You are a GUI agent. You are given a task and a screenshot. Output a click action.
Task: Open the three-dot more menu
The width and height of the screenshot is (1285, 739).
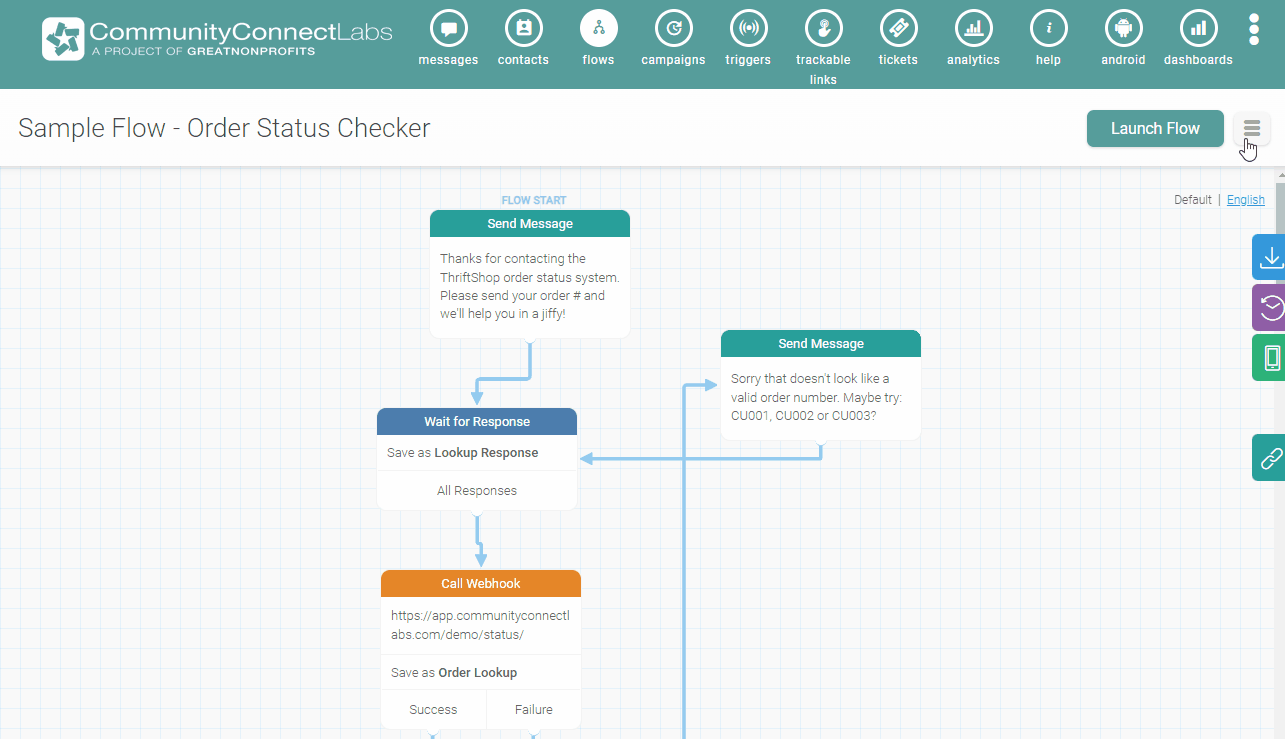click(1254, 29)
